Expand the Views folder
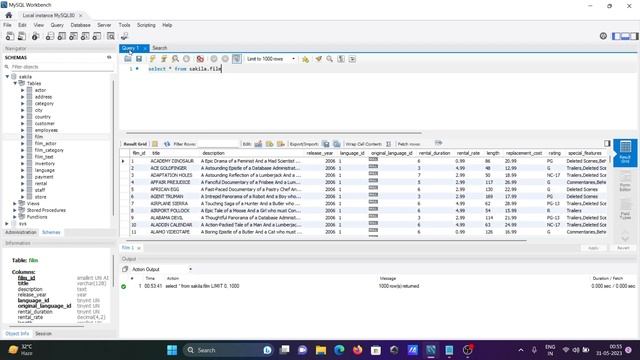This screenshot has width=640, height=360. pyautogui.click(x=15, y=203)
